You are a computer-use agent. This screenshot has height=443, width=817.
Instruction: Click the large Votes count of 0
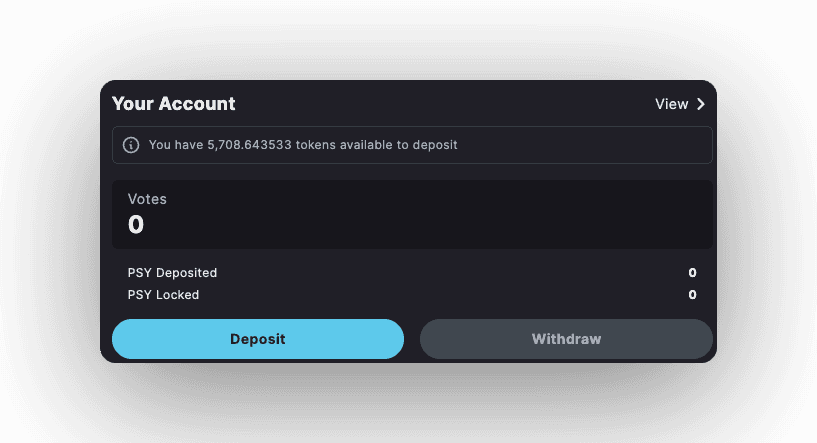point(136,225)
